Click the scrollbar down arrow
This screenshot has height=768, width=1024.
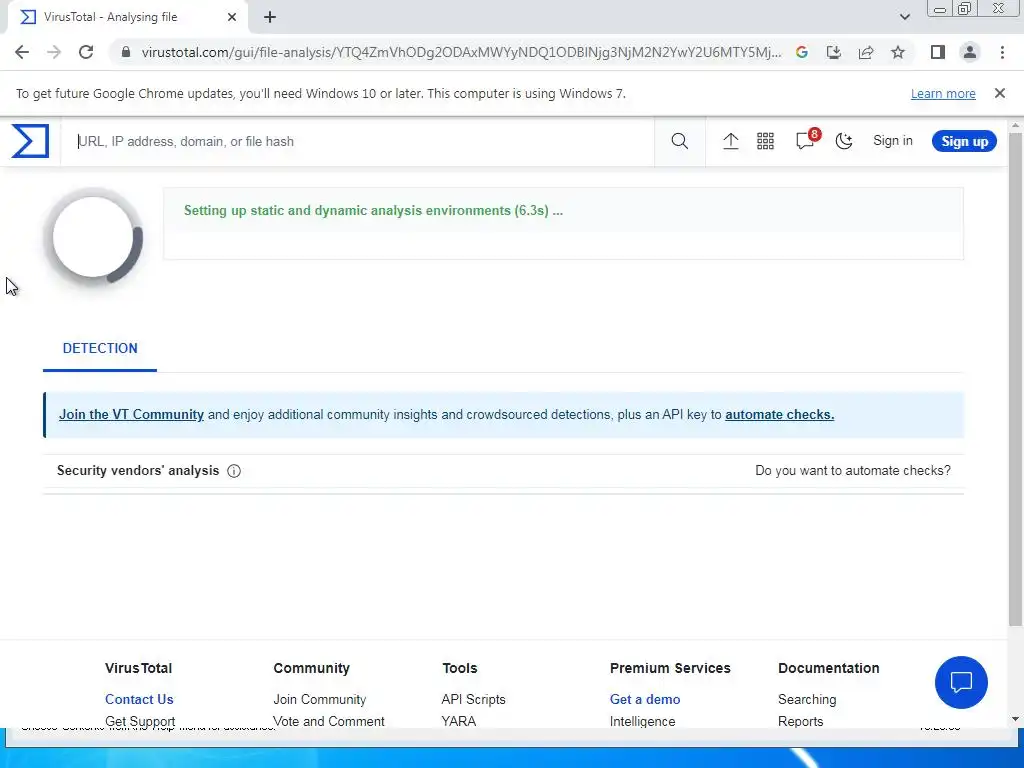point(1015,720)
